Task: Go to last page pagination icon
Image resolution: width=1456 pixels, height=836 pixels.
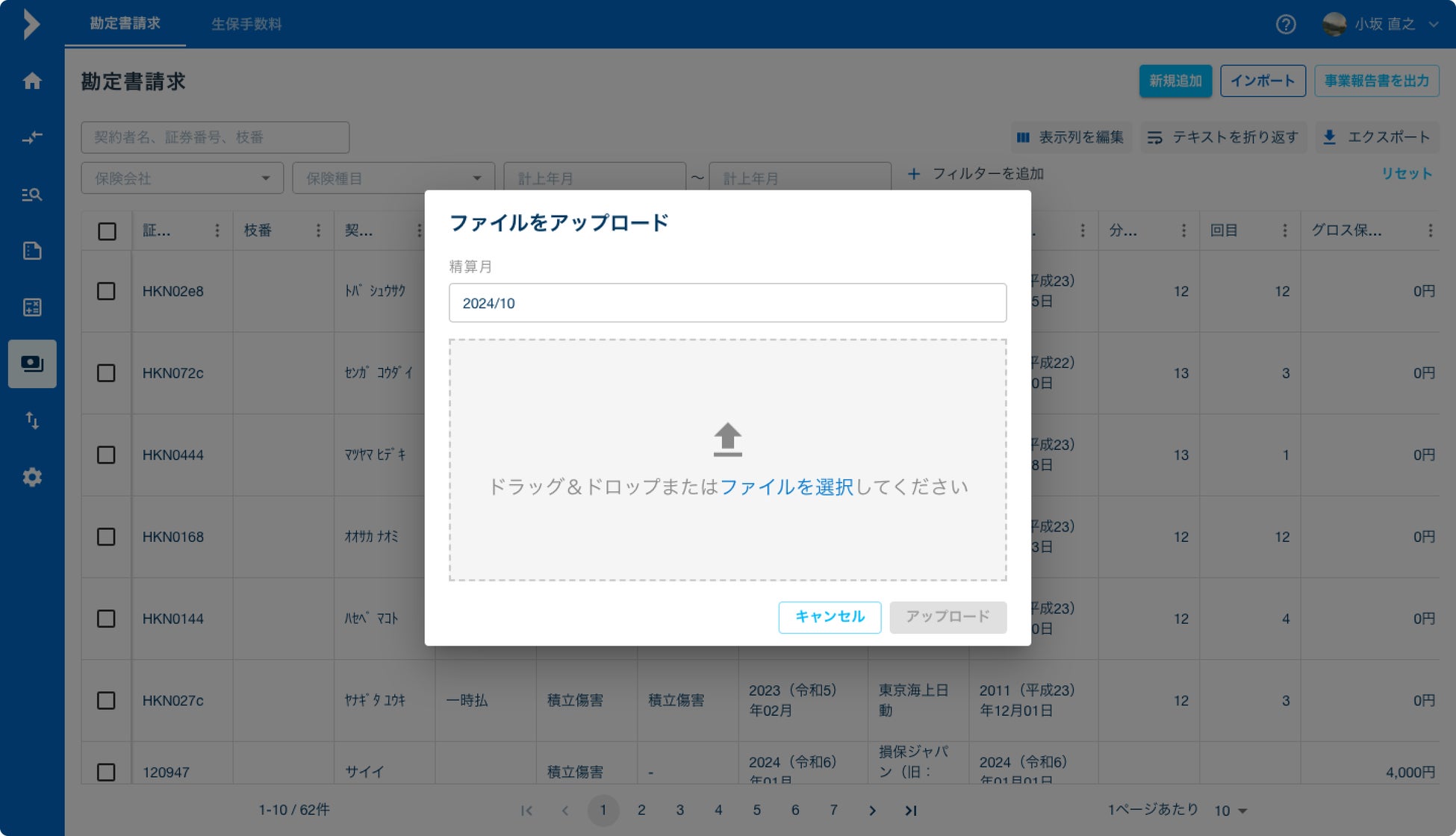Action: tap(911, 810)
